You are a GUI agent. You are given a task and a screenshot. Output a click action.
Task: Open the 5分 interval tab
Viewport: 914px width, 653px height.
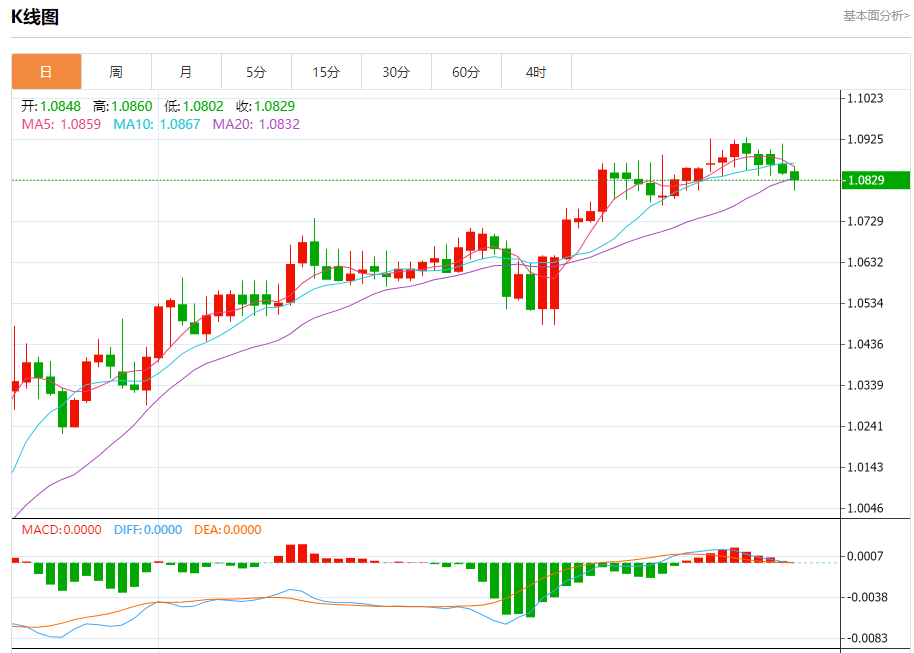pyautogui.click(x=256, y=72)
